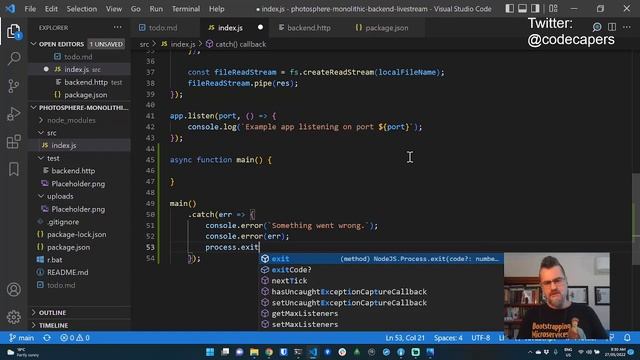Image resolution: width=640 pixels, height=360 pixels.
Task: Toggle secondary side bar layout icon
Action: tap(535, 9)
